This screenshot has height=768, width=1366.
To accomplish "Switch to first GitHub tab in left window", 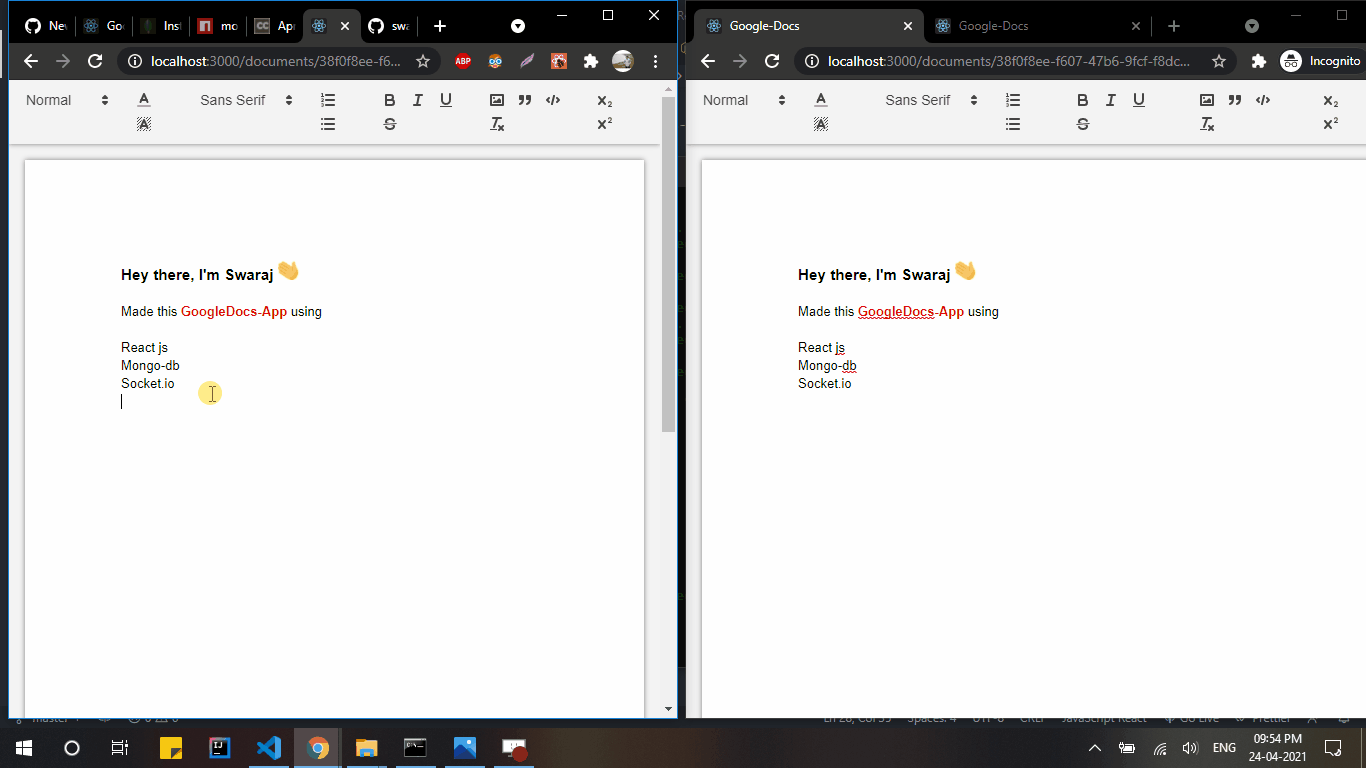I will [x=45, y=26].
